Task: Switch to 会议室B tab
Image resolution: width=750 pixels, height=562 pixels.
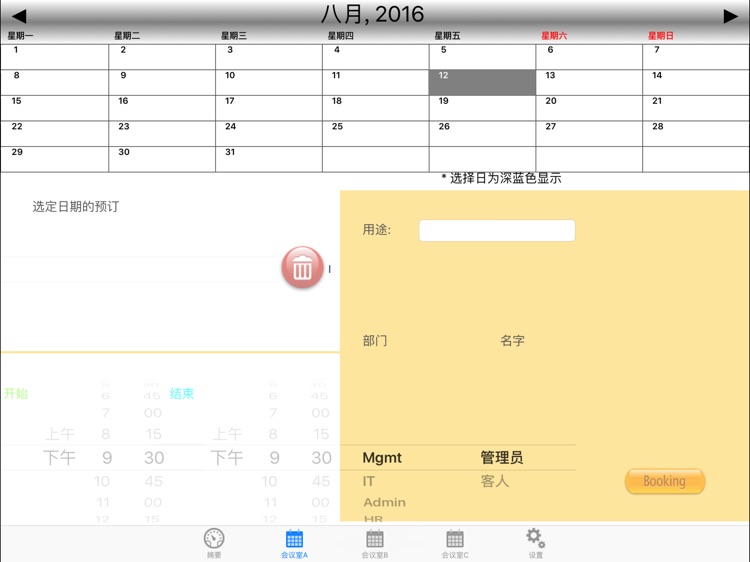Action: pyautogui.click(x=375, y=543)
